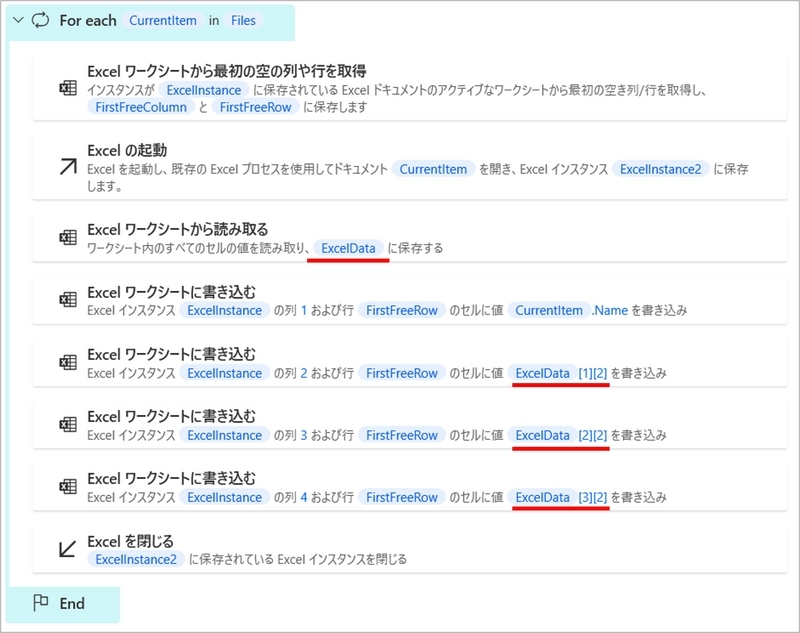
Task: Select the 'Excel の起動' action title
Action: (x=127, y=150)
